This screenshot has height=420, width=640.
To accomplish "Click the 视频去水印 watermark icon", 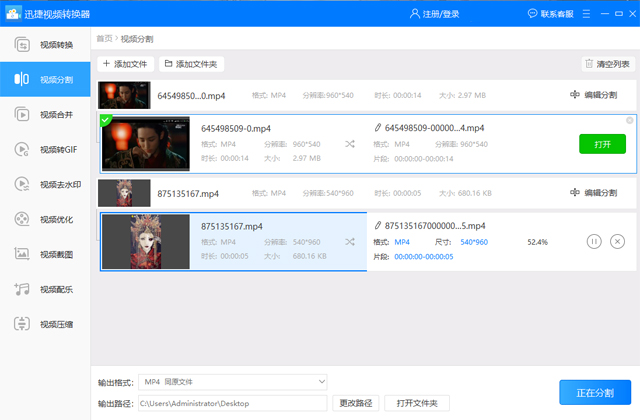I will click(22, 184).
